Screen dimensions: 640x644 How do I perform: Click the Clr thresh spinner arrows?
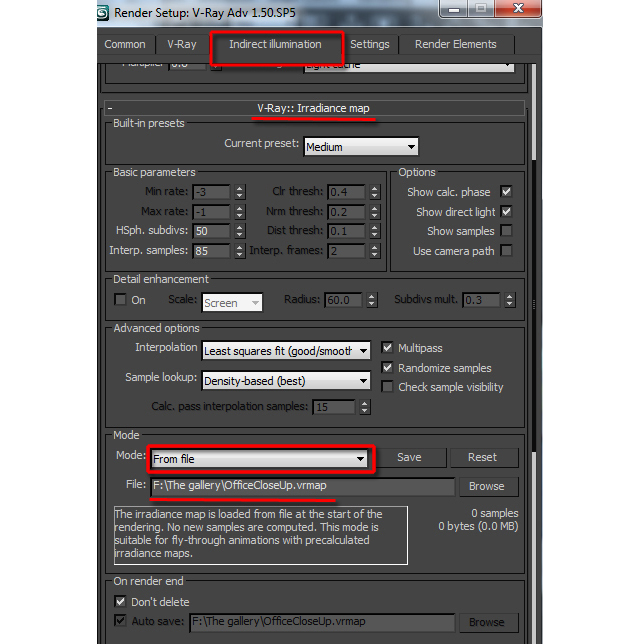374,192
